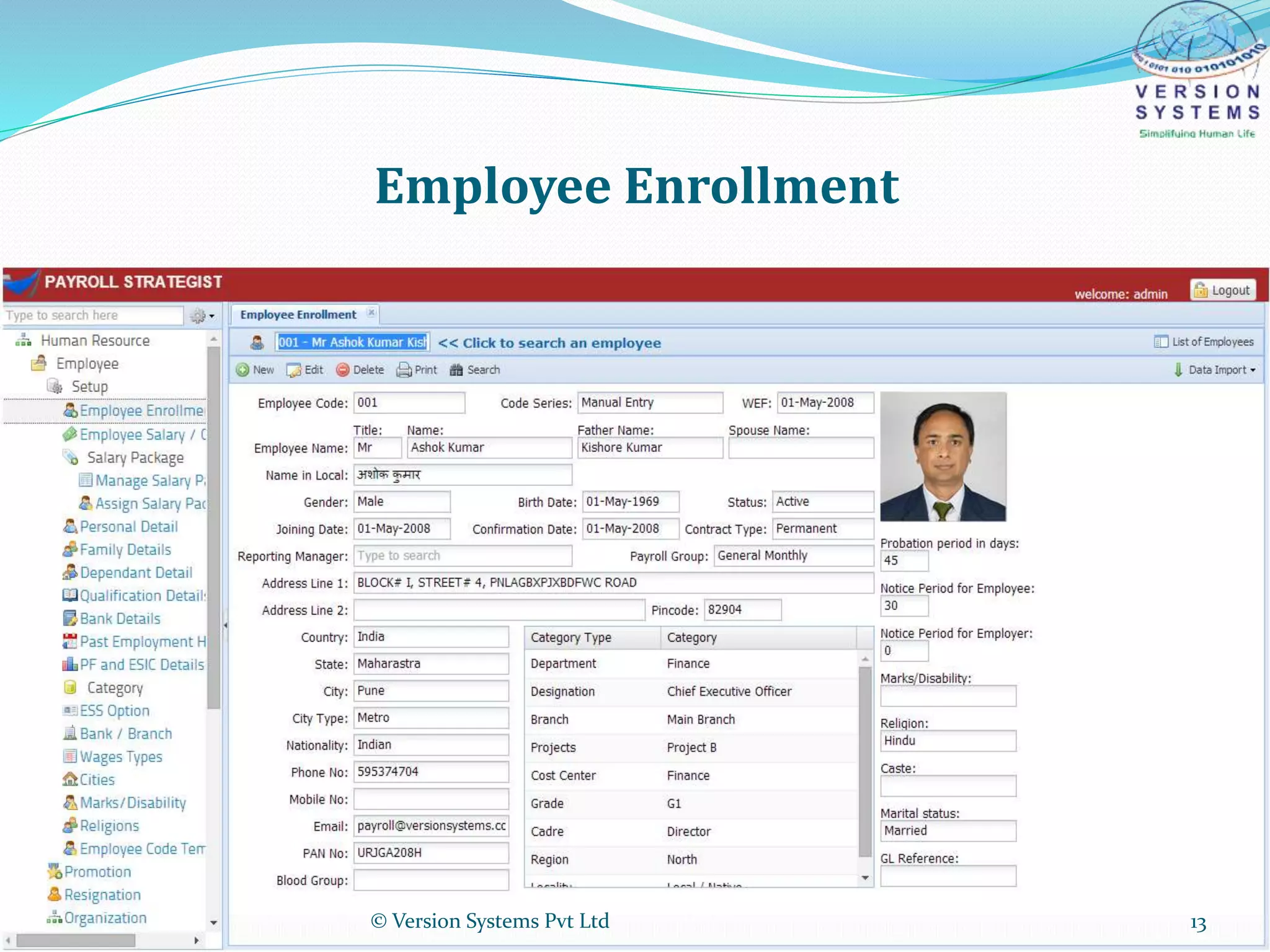
Task: Click the sidebar horizontal scrollbar right arrow
Action: pyautogui.click(x=197, y=940)
